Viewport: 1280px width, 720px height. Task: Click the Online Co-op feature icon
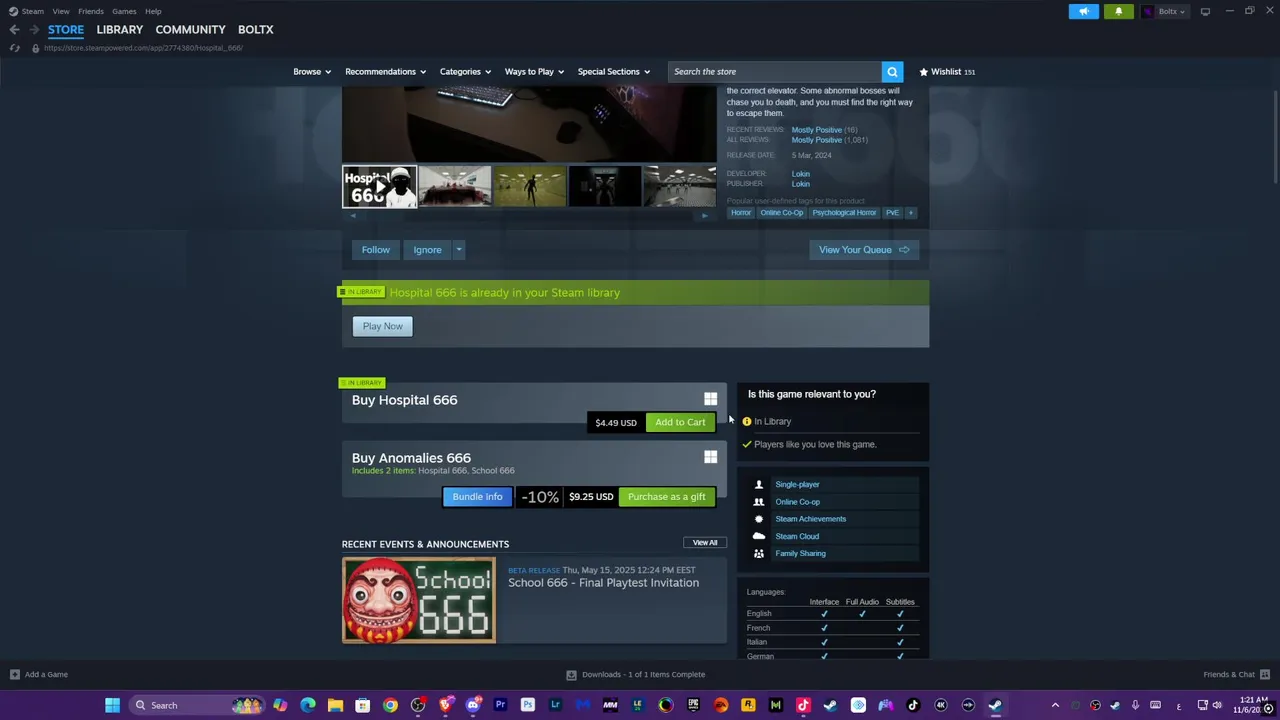coord(758,502)
